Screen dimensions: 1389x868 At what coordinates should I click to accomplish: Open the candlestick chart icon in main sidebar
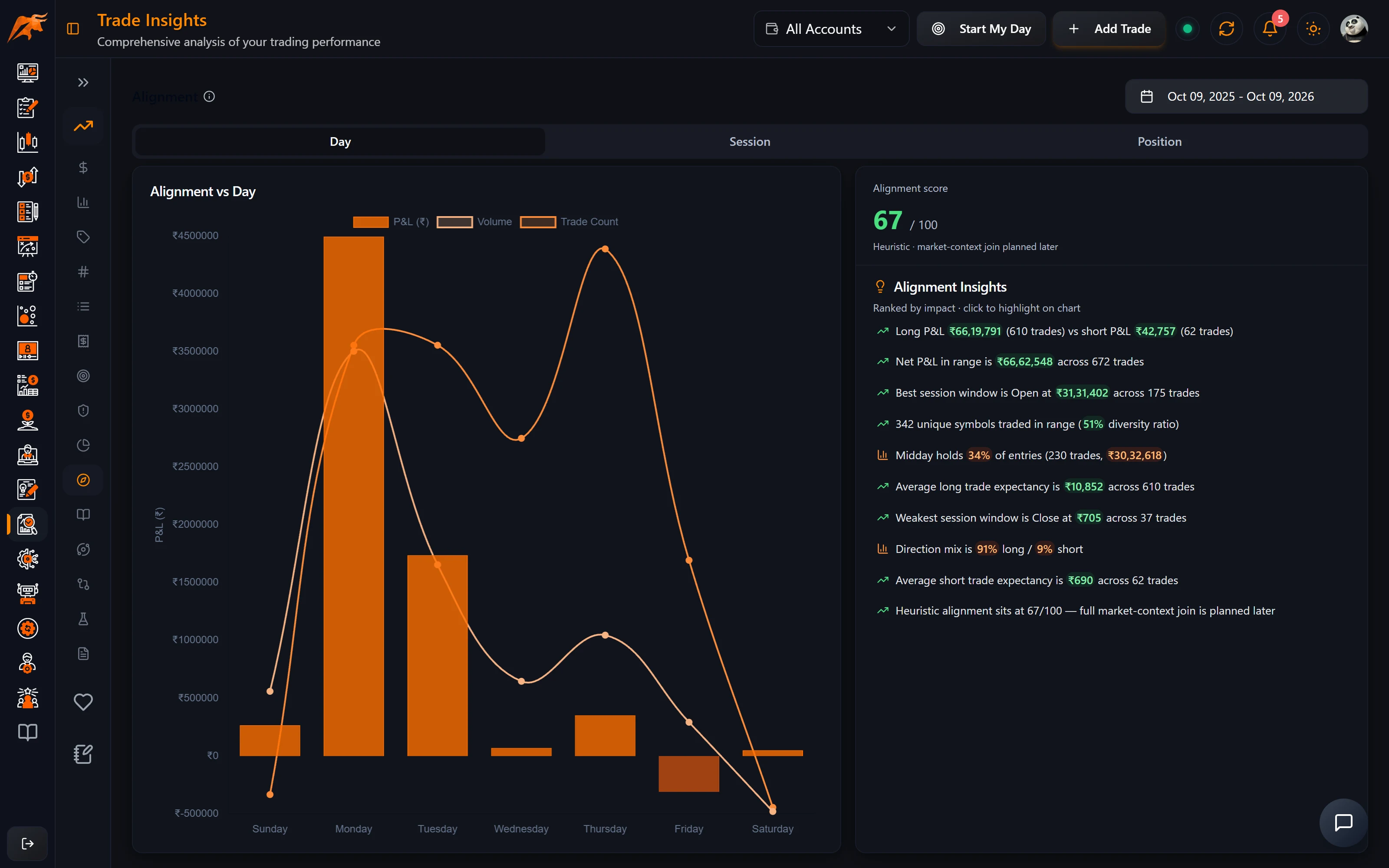click(x=27, y=142)
